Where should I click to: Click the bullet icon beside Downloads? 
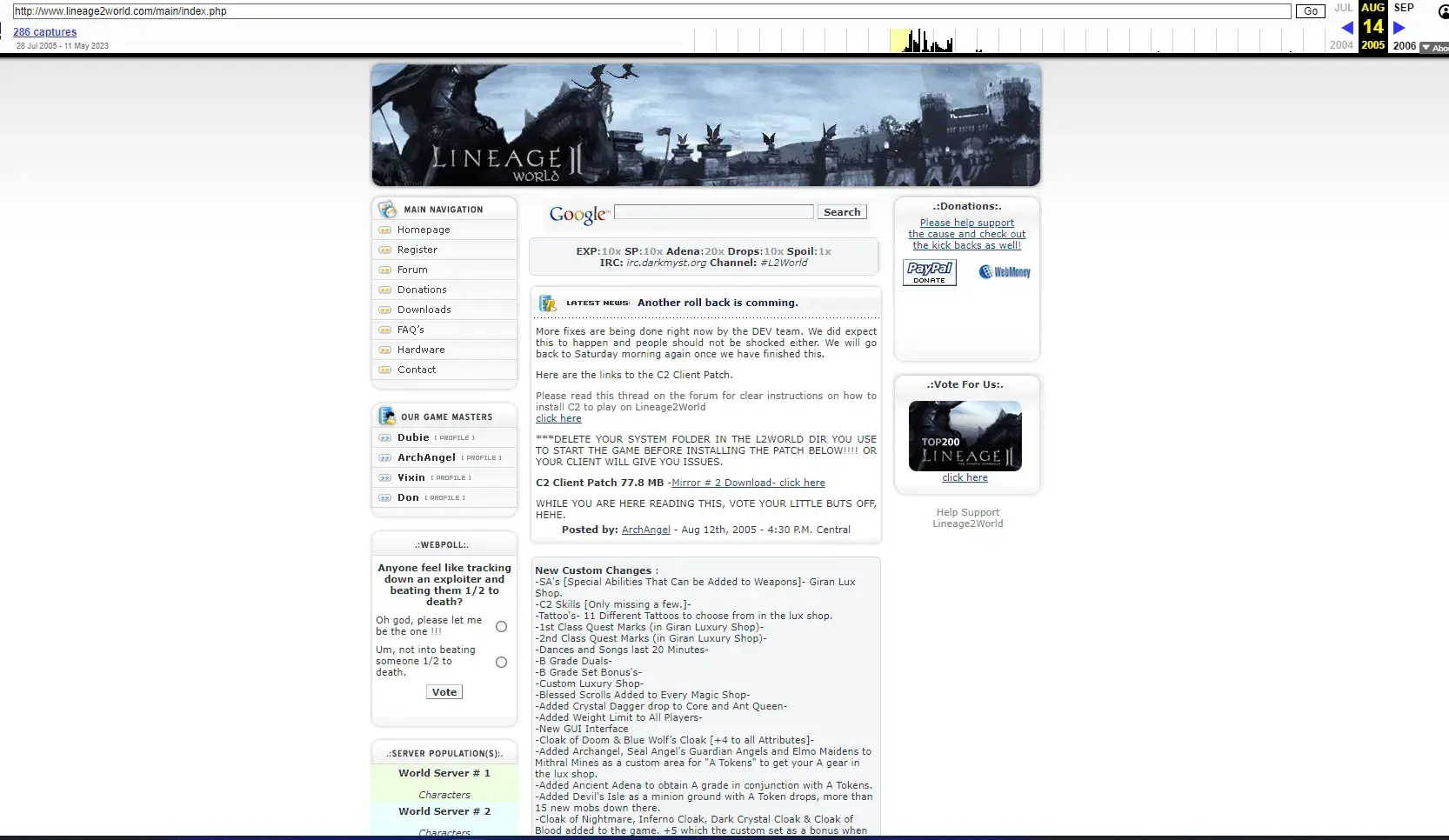click(385, 310)
